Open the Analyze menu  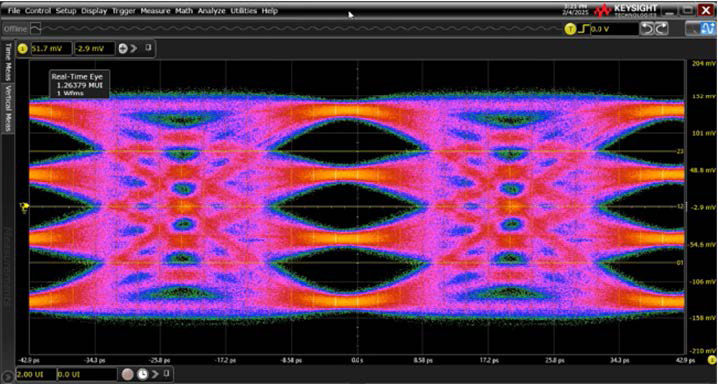tap(212, 11)
